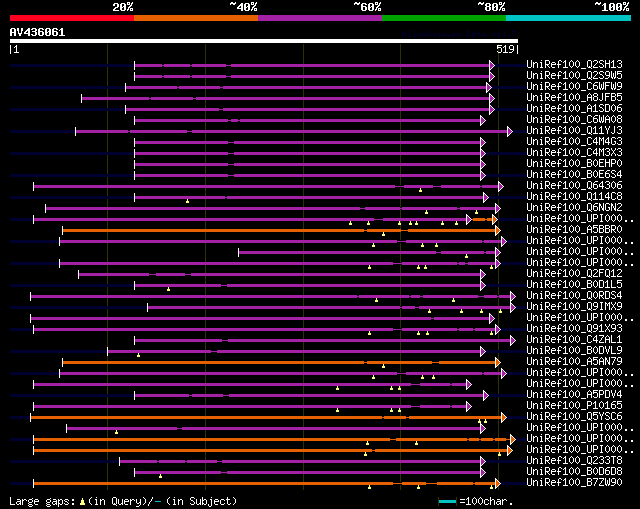Click the orange arrowhead ending Q5YSC6 alignment
Viewport: 640px width, 509px height.
(504, 418)
